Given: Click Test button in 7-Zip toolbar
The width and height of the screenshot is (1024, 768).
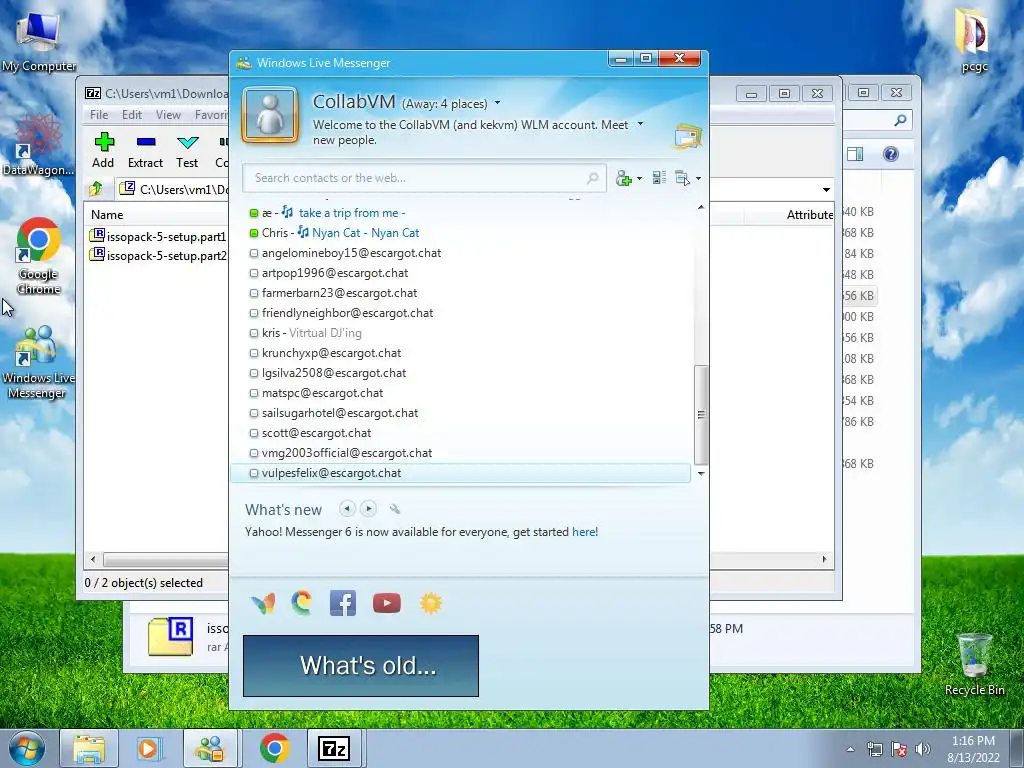Looking at the screenshot, I should (187, 151).
